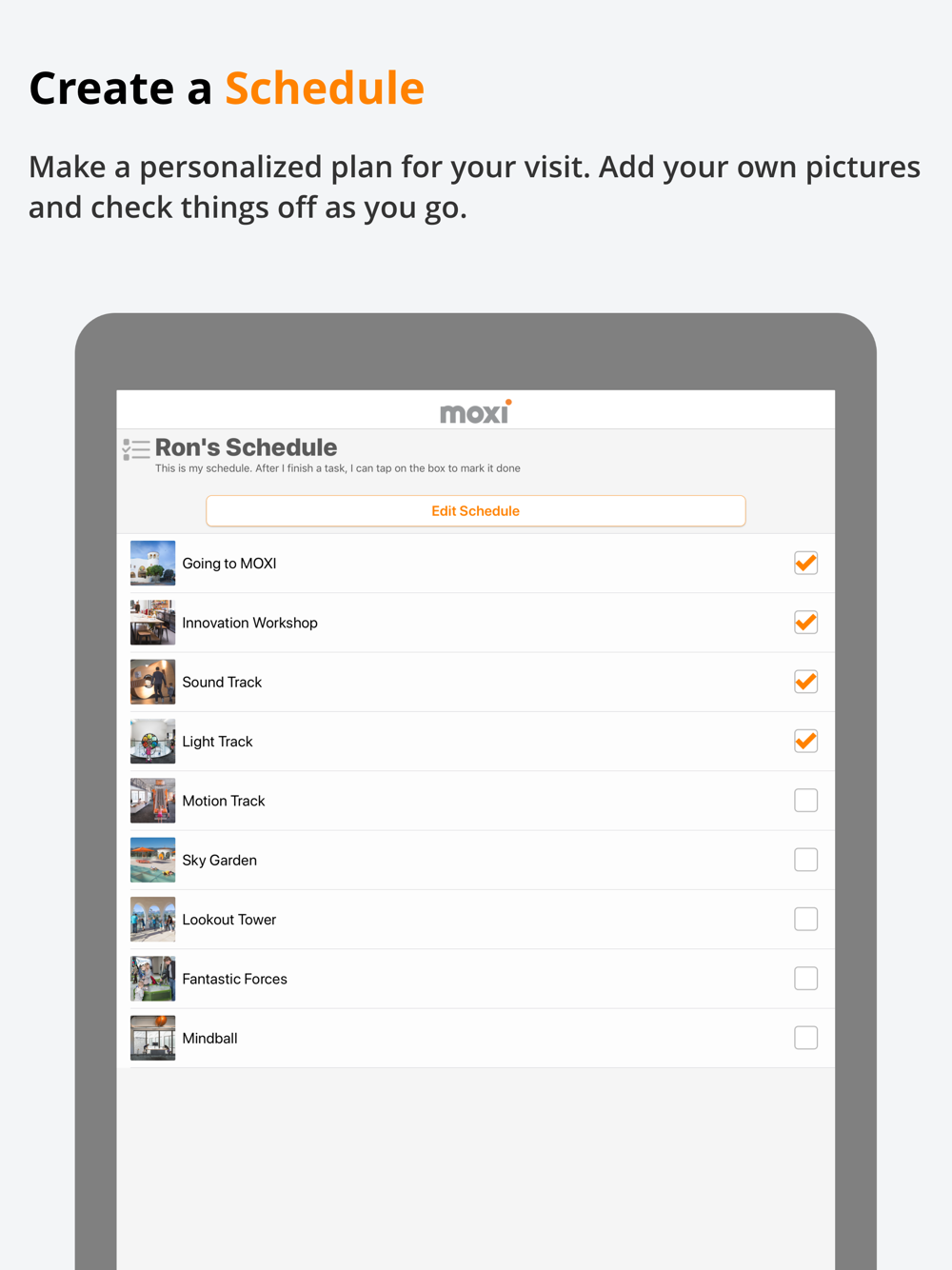Tap the moxi logo at top

[x=475, y=411]
